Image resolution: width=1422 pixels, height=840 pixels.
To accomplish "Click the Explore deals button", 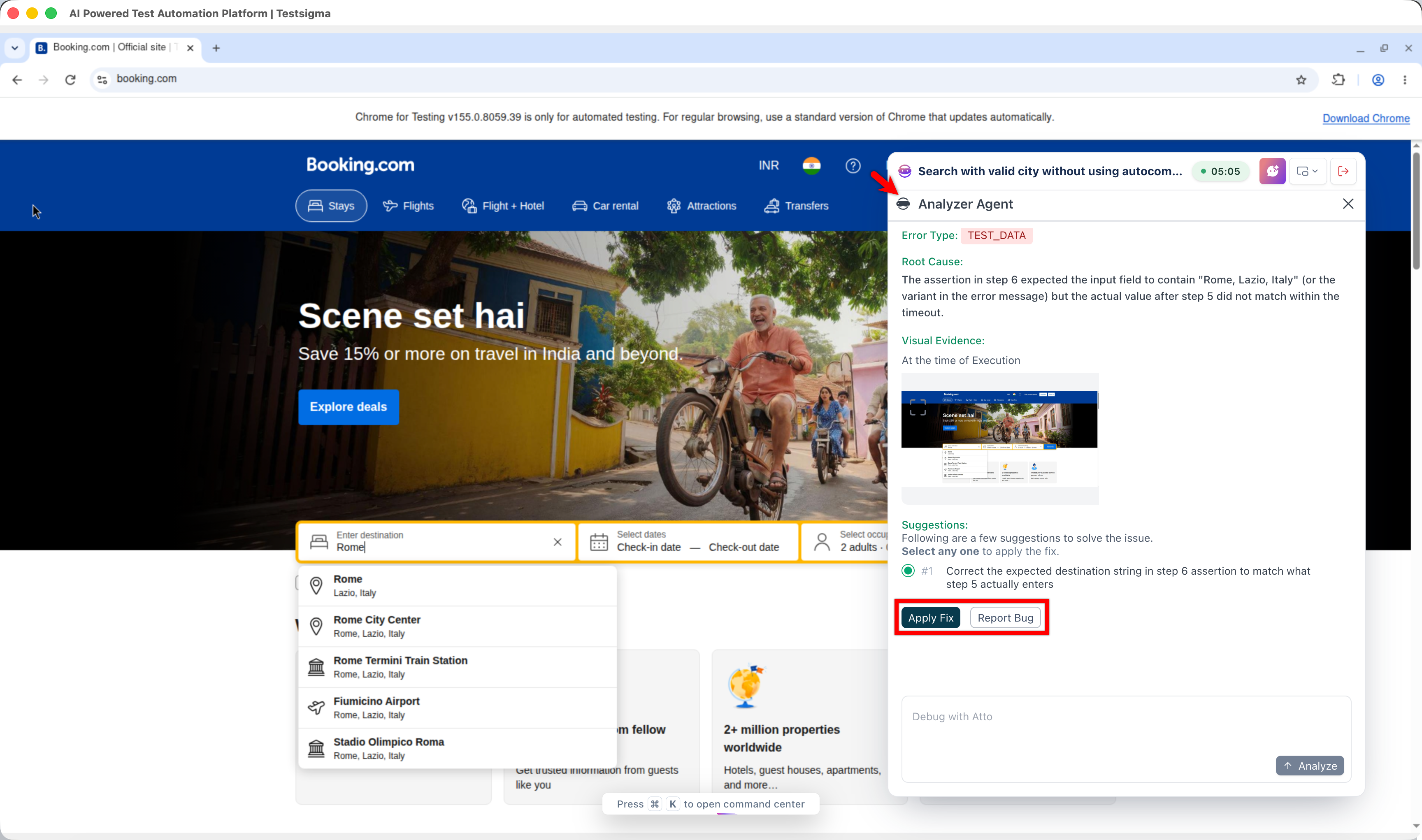I will point(348,407).
